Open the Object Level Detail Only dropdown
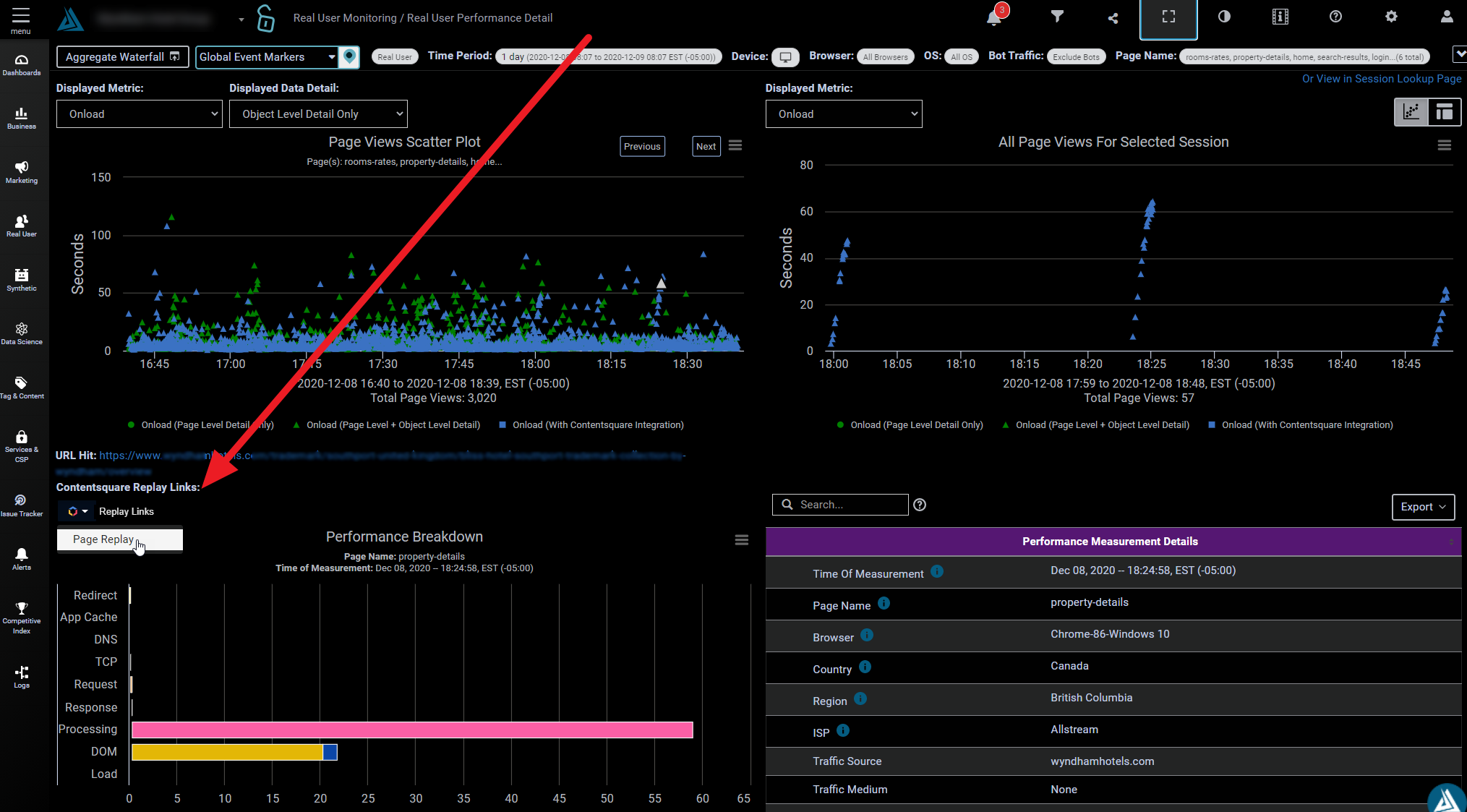This screenshot has height=812, width=1467. pos(318,114)
